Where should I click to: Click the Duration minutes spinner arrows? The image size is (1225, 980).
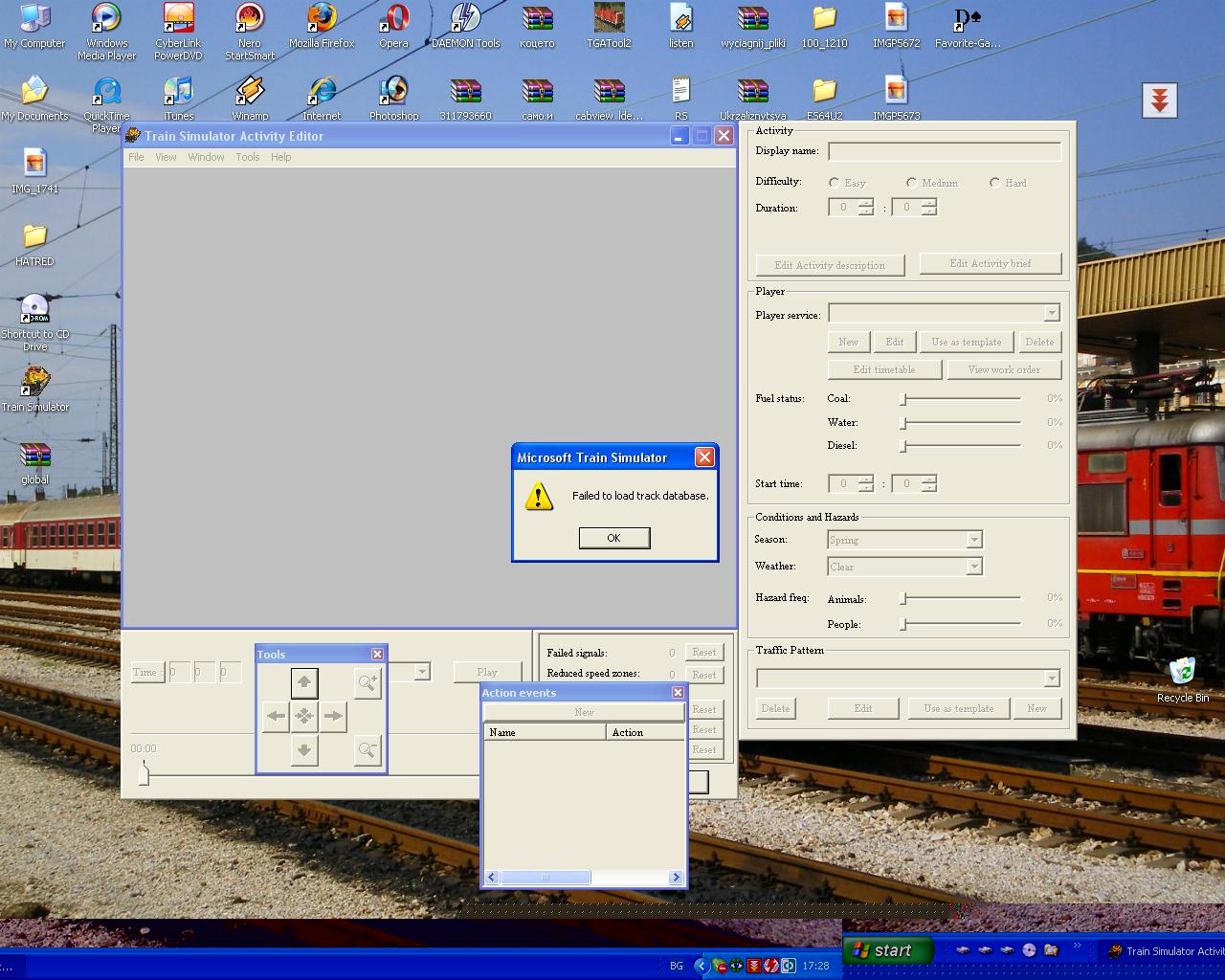pos(928,207)
